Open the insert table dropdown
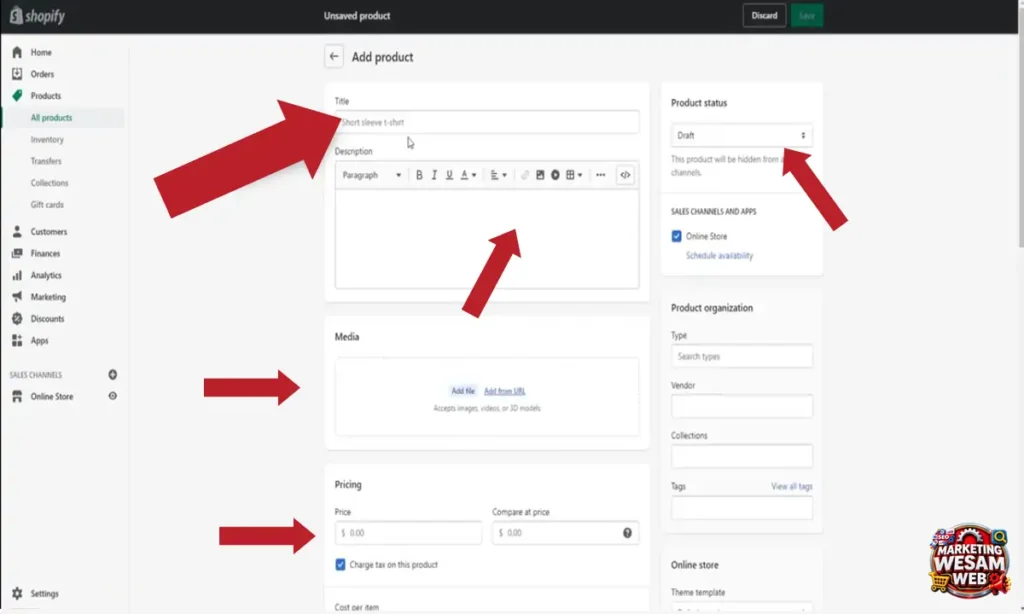The width and height of the screenshot is (1024, 614). pyautogui.click(x=574, y=175)
